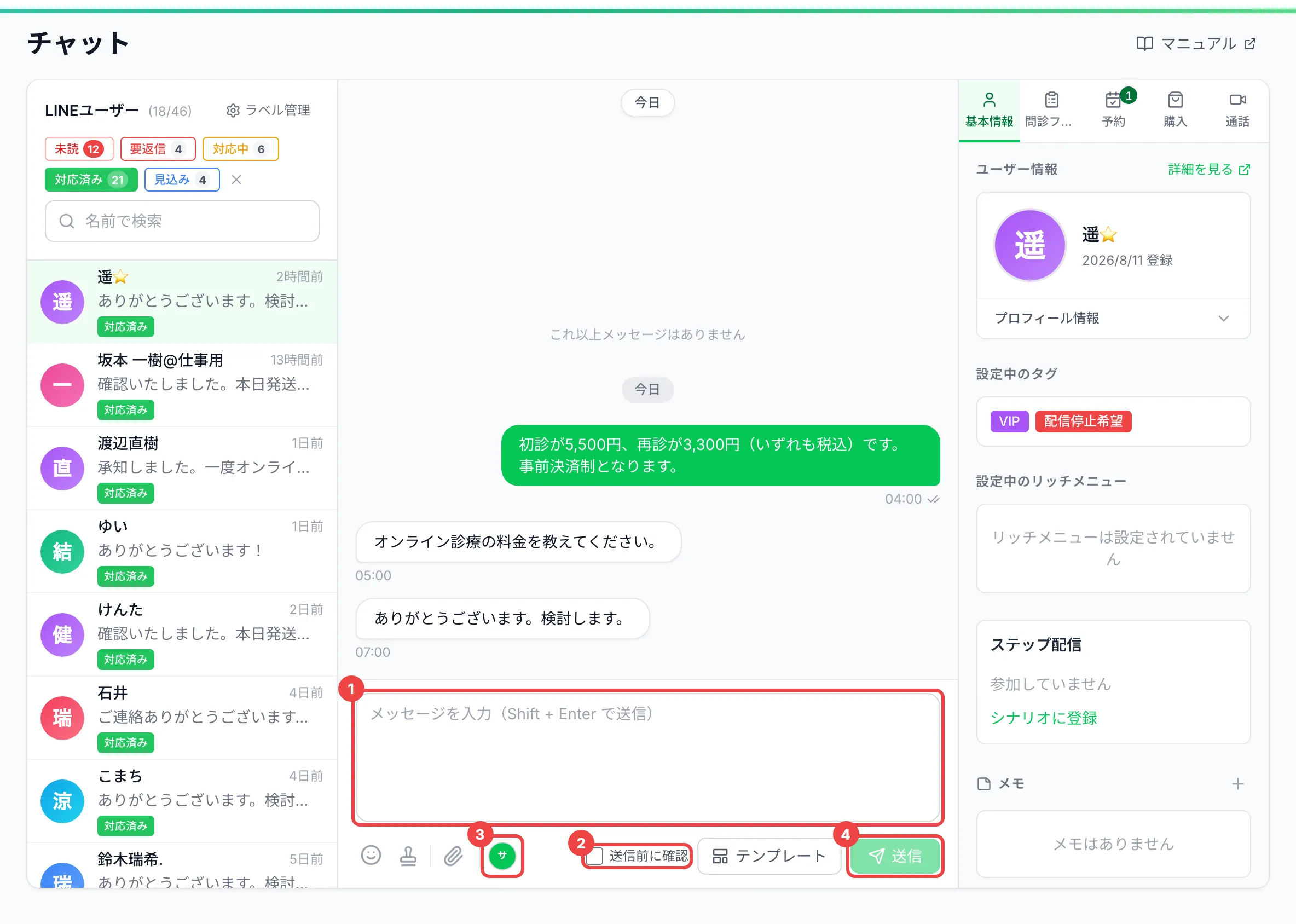This screenshot has height=924, width=1296.
Task: Click the green サ round icon
Action: tap(502, 855)
